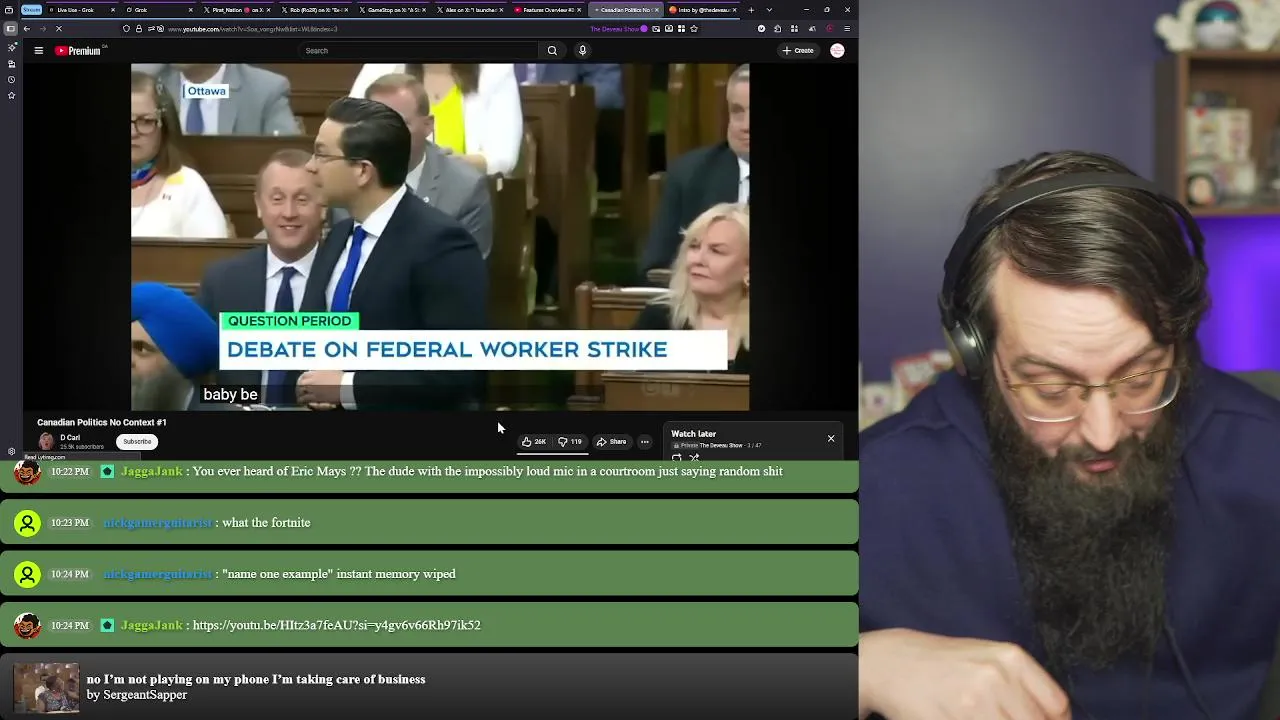Open a new browser tab
The height and width of the screenshot is (720, 1280).
(x=751, y=10)
